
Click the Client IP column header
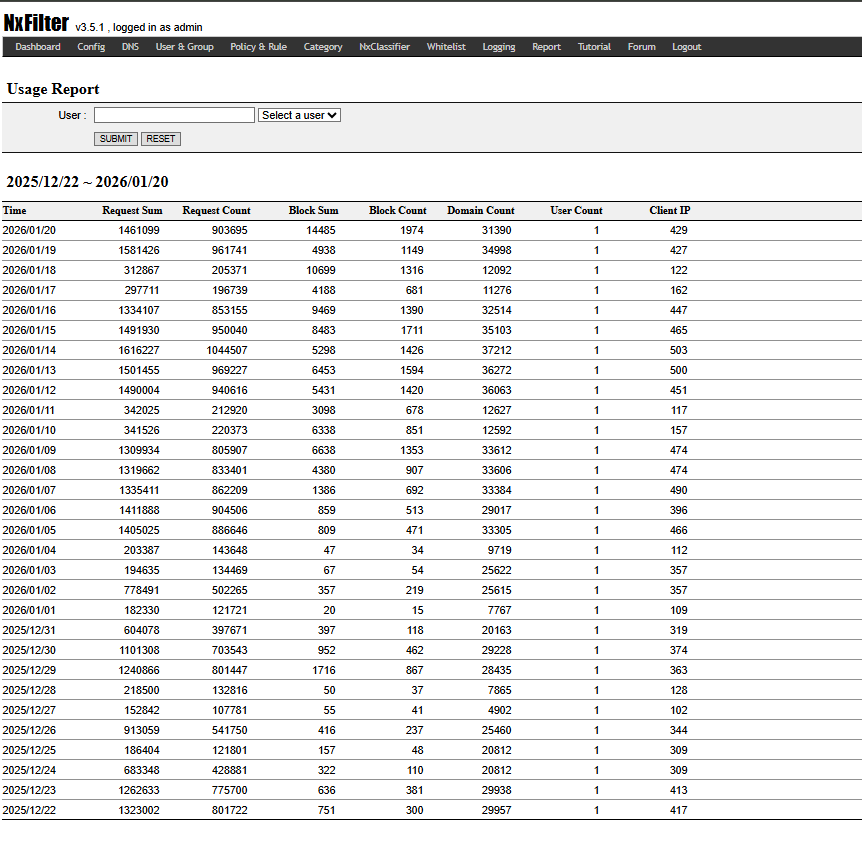point(669,210)
